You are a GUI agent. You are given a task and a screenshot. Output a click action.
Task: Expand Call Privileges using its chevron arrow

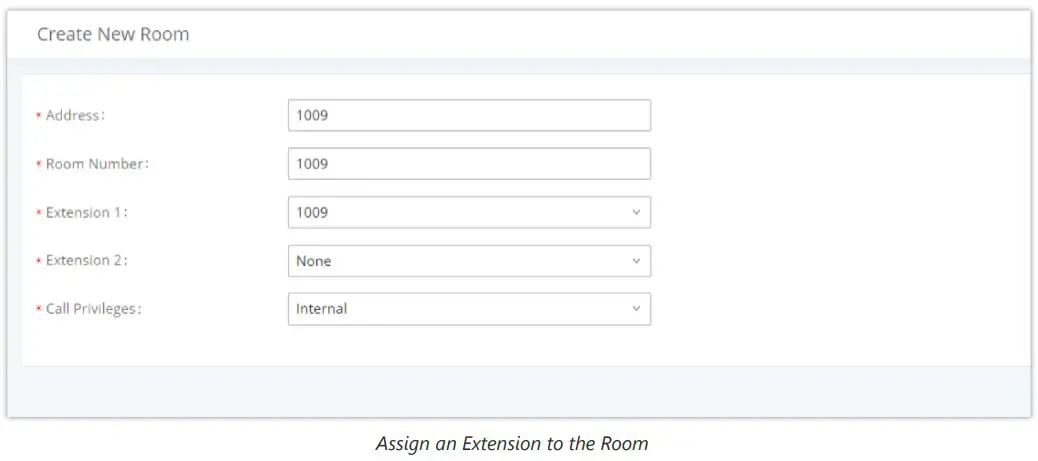tap(636, 309)
